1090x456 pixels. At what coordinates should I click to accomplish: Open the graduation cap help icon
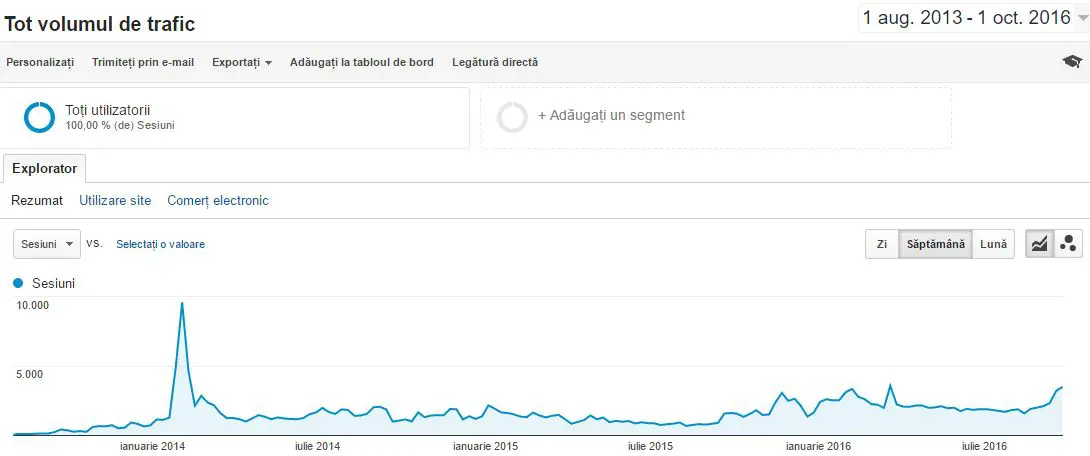(1072, 62)
